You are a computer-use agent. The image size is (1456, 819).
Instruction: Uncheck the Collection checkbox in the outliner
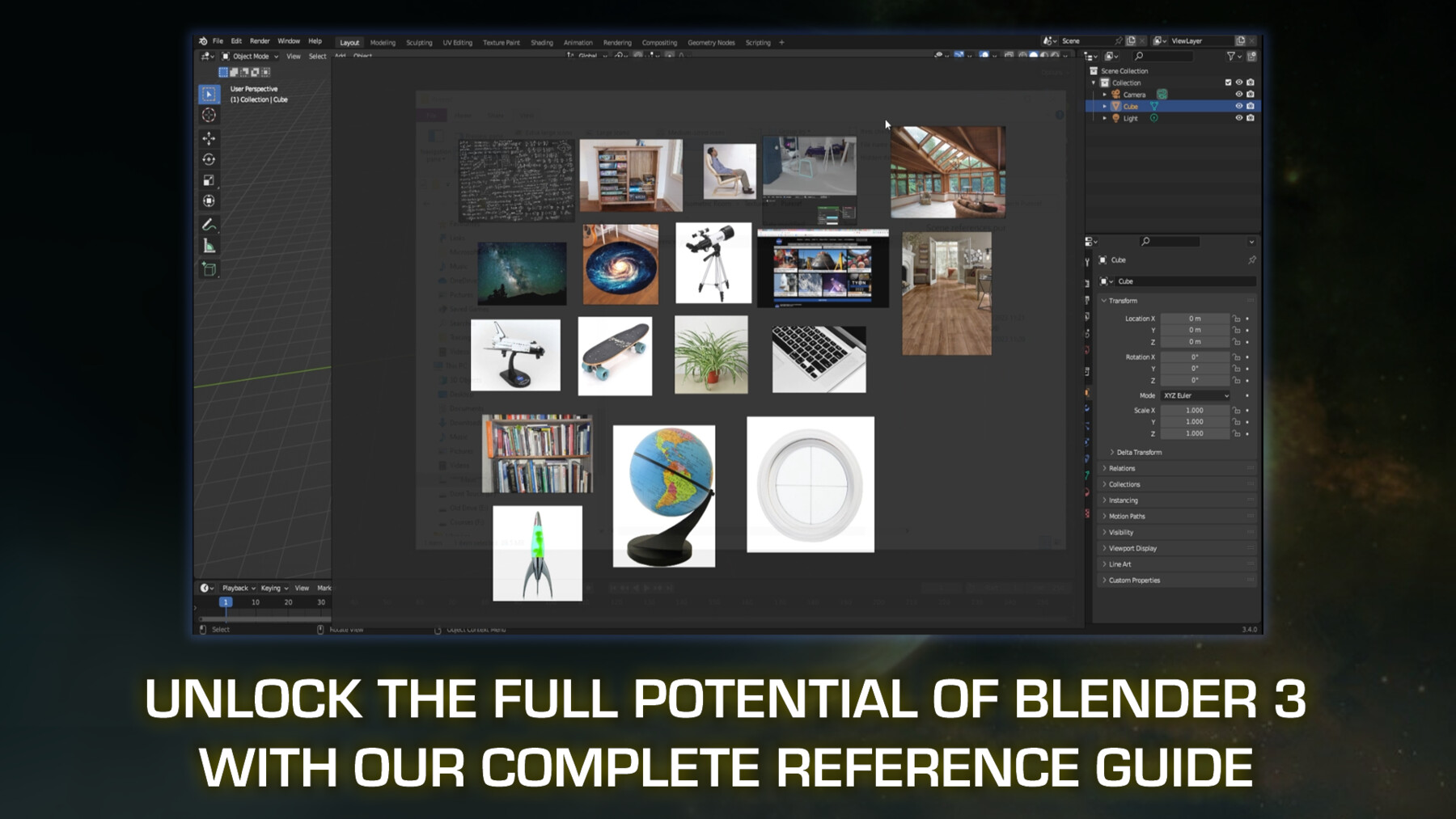1228,83
